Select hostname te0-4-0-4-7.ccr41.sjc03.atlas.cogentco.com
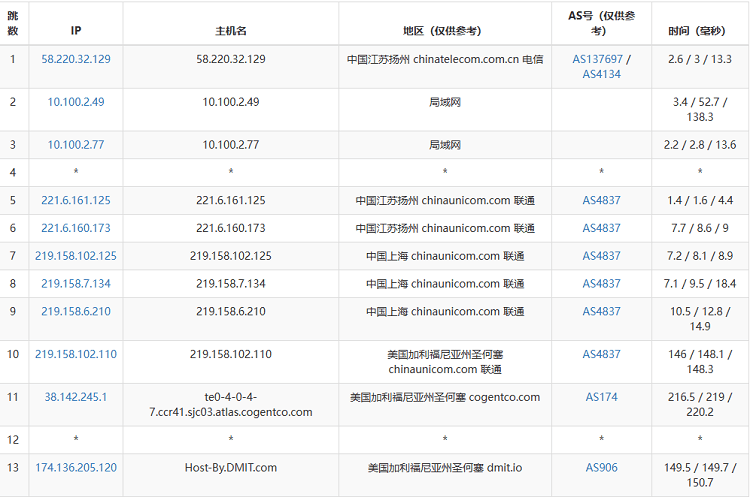The height and width of the screenshot is (497, 750). [231, 405]
